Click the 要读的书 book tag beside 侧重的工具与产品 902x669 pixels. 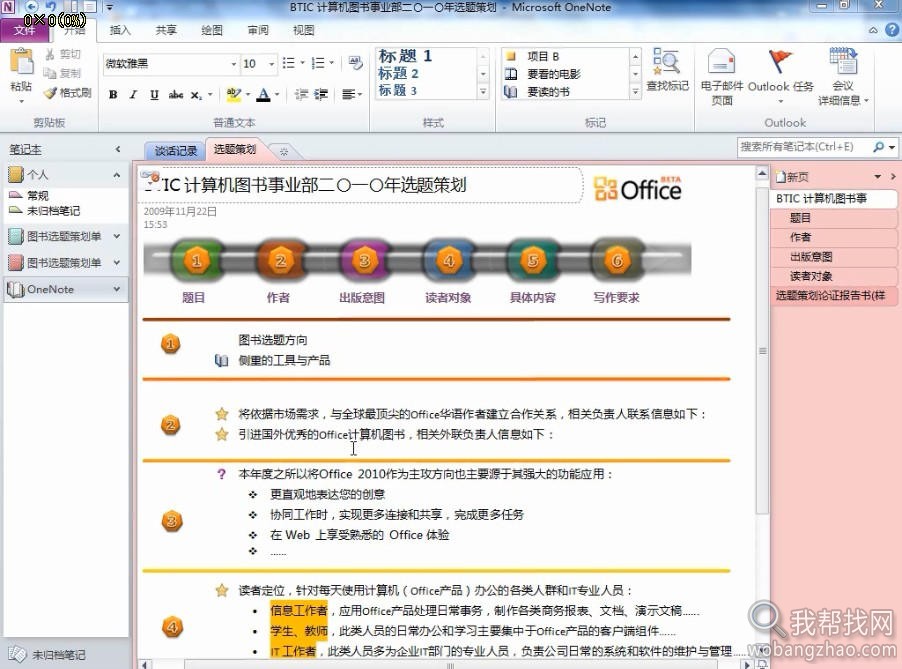pos(221,361)
